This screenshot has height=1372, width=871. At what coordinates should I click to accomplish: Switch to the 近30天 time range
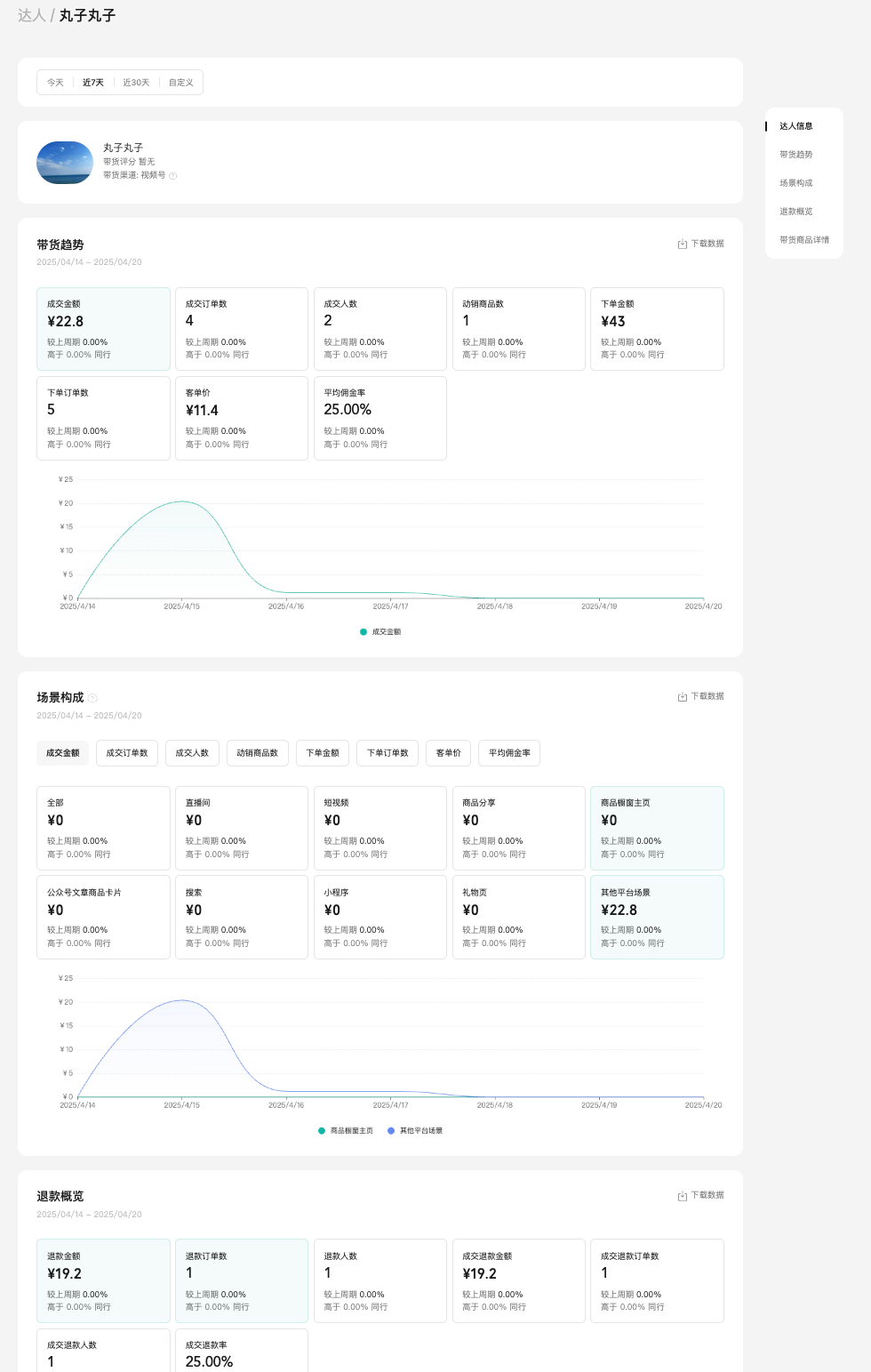tap(136, 83)
